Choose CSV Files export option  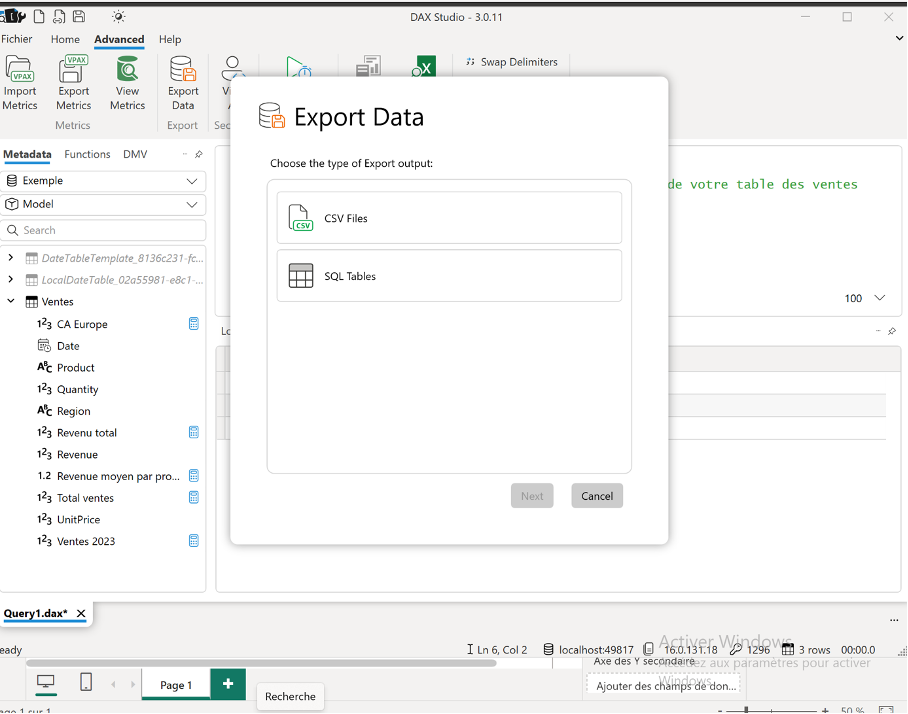tap(449, 218)
